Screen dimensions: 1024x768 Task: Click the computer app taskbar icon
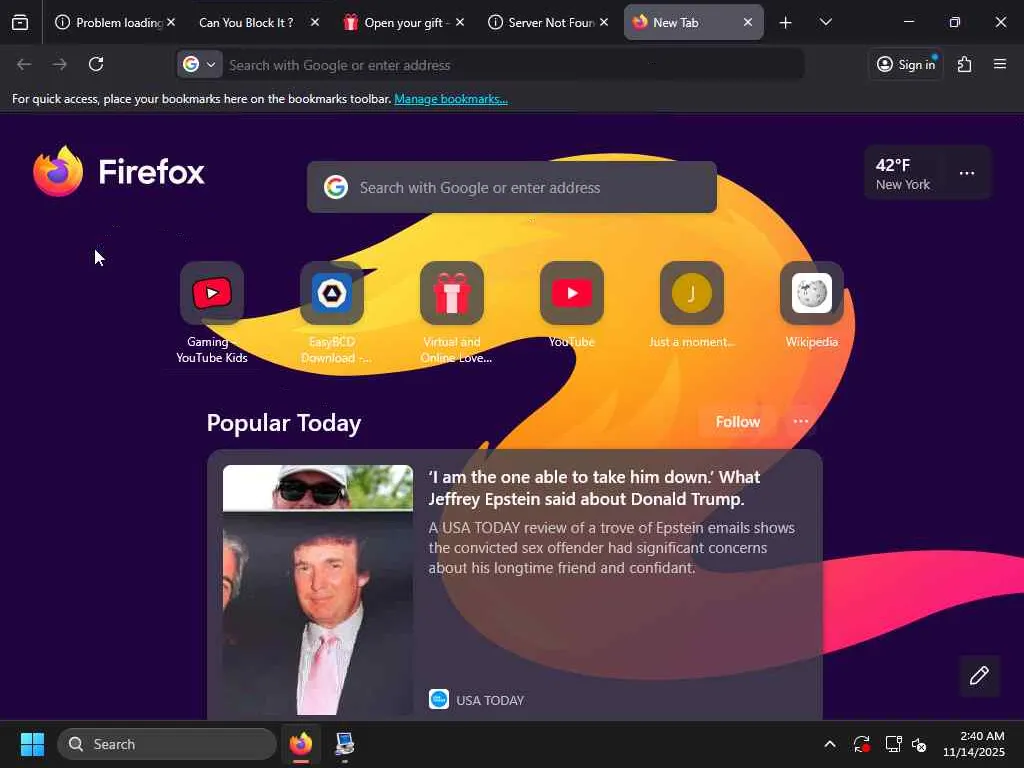pyautogui.click(x=344, y=744)
